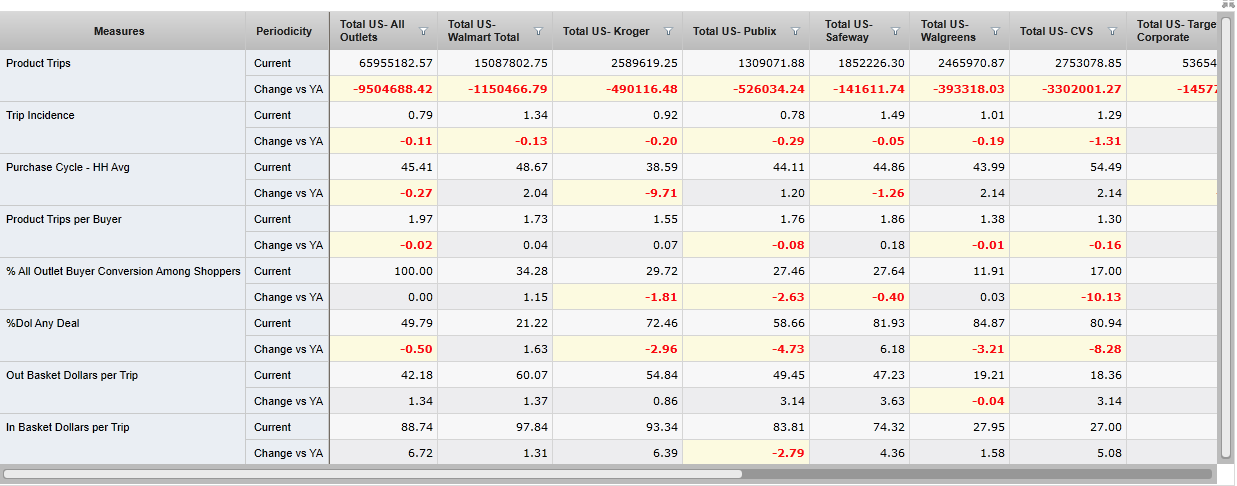
Task: Click the horizontal scrollbar thumb
Action: [x=372, y=474]
